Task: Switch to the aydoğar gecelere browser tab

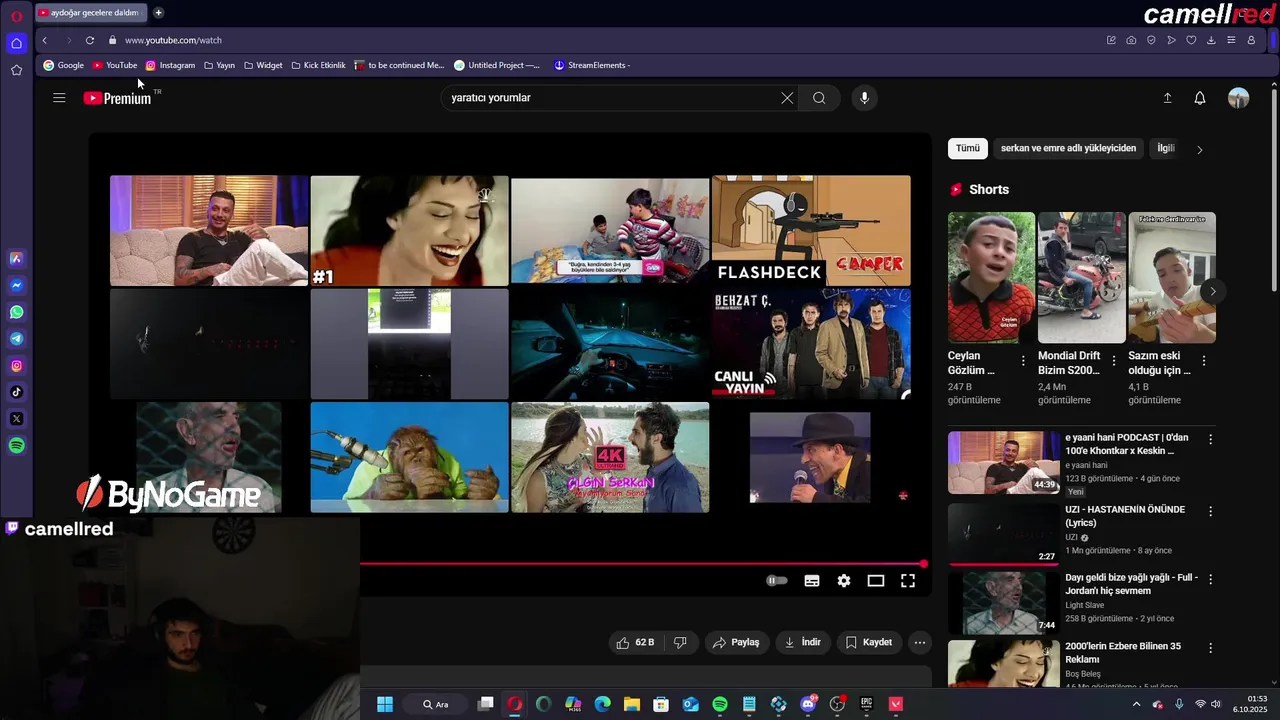Action: point(90,13)
